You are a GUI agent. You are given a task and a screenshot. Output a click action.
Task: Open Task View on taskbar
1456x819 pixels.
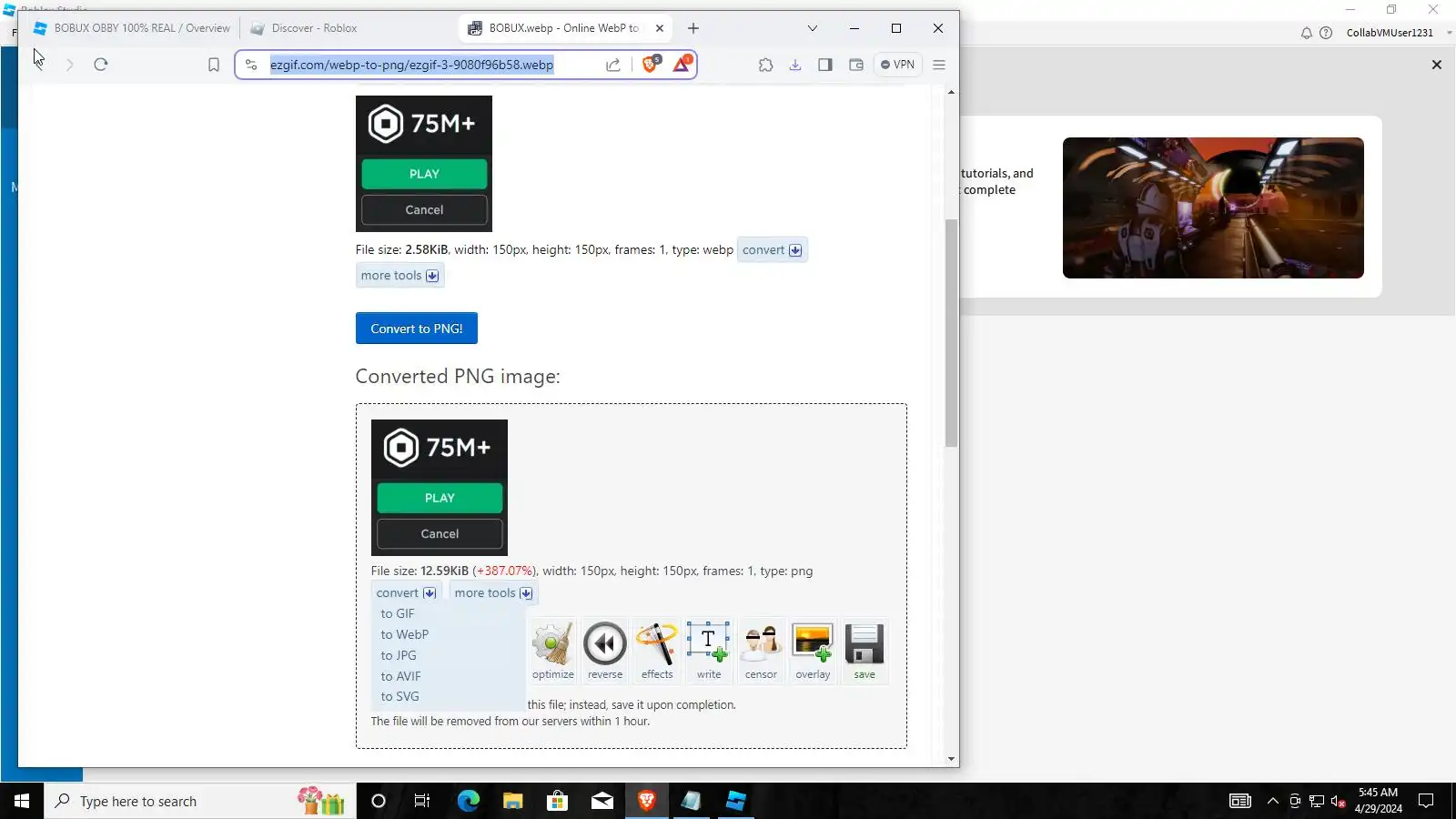coord(422,801)
